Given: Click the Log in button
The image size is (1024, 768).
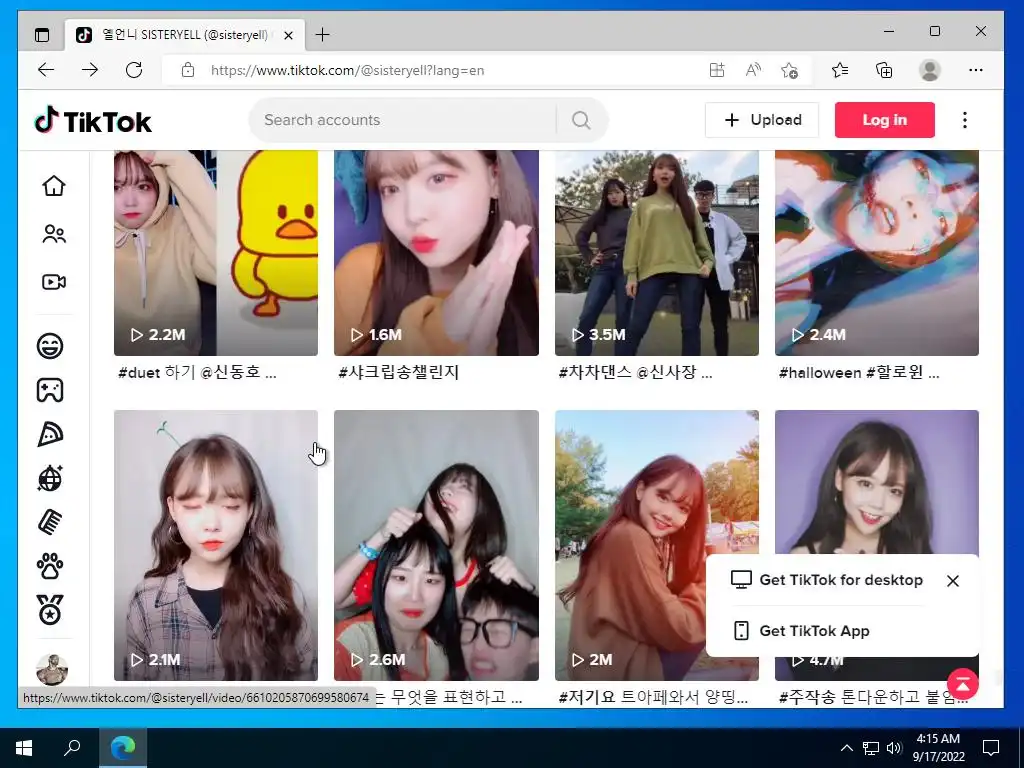Looking at the screenshot, I should coord(884,120).
